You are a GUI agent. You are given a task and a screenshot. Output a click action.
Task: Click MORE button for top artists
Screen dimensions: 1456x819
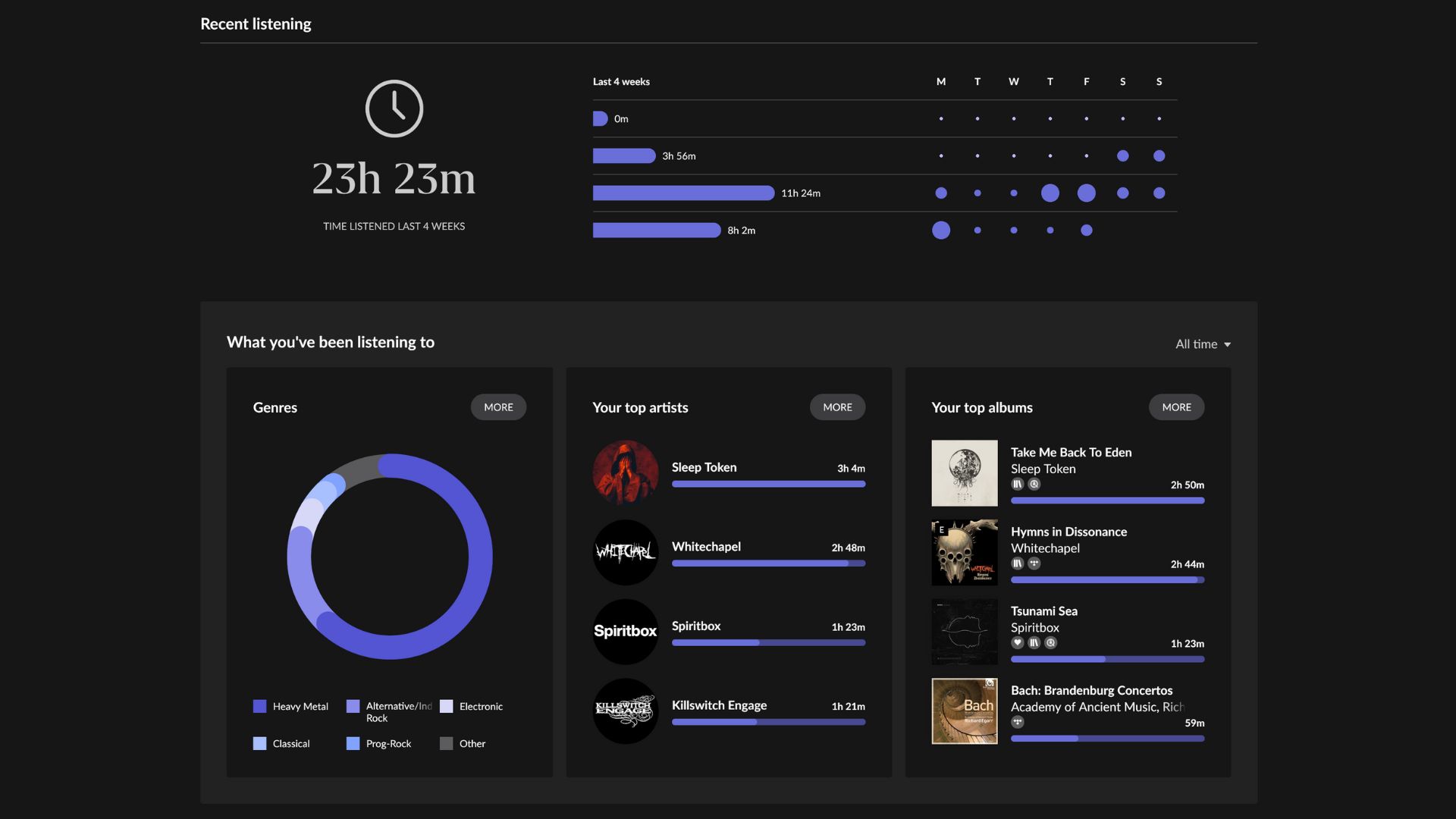click(x=837, y=407)
